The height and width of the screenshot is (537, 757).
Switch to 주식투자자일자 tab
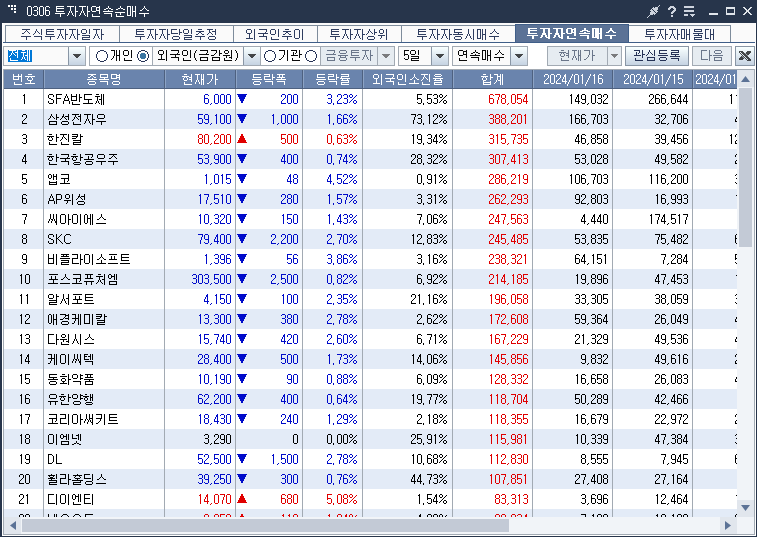coord(62,34)
